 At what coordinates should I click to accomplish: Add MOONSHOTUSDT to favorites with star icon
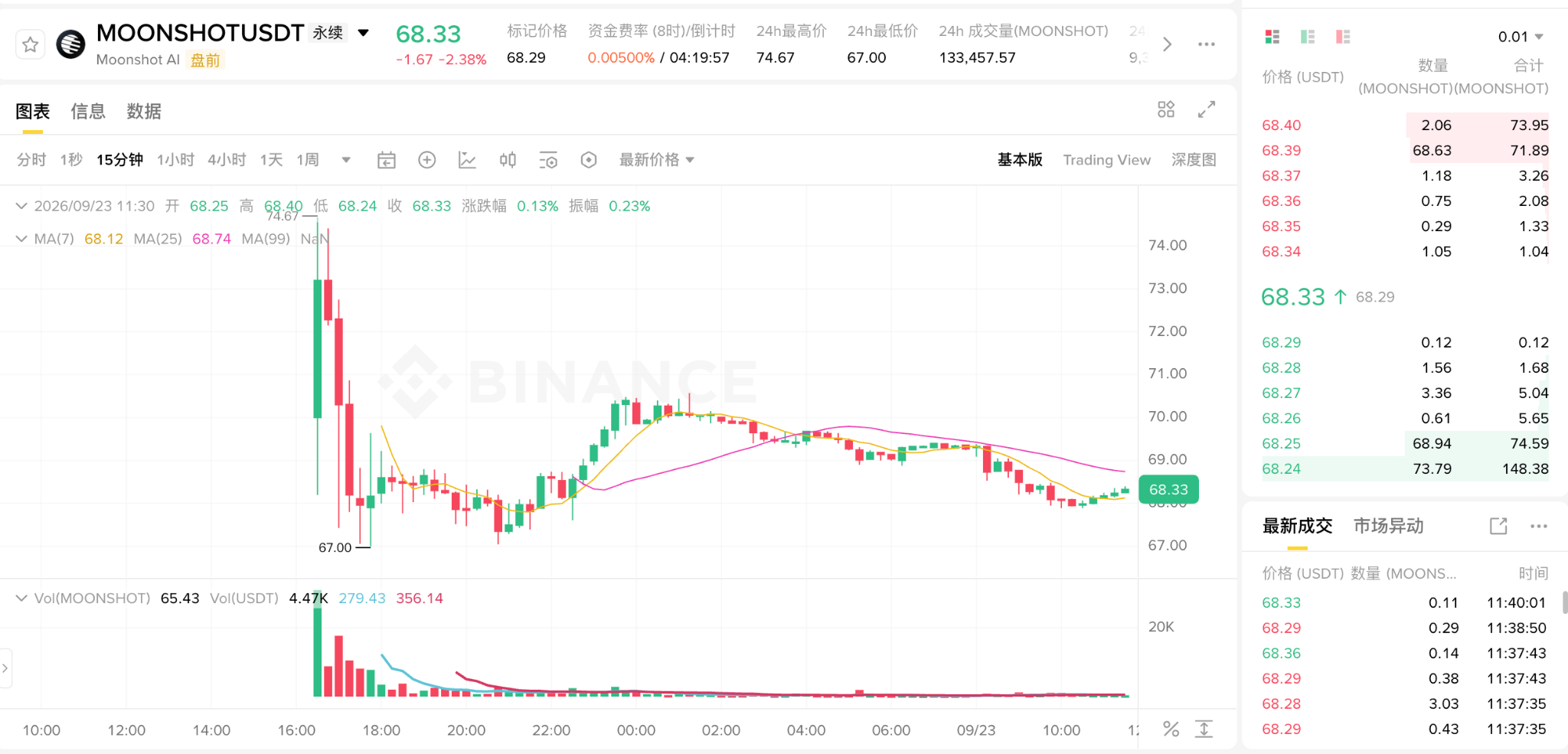(x=30, y=44)
